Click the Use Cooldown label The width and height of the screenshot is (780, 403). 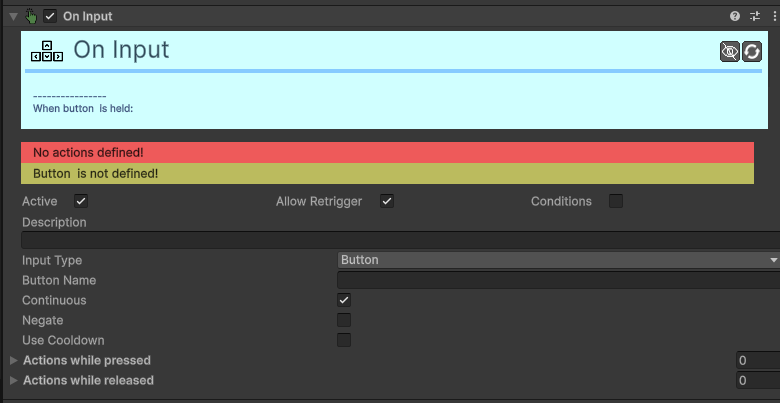click(x=63, y=340)
